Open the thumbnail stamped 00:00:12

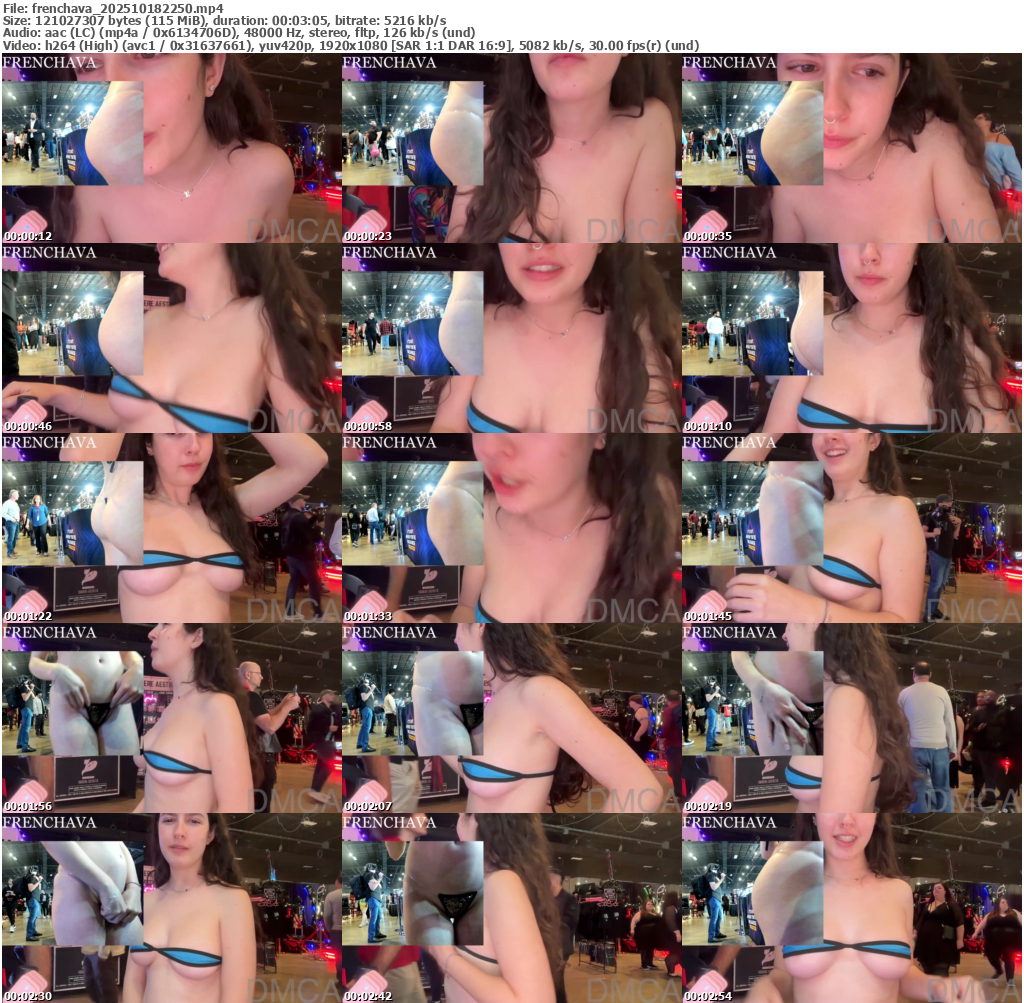(x=171, y=148)
